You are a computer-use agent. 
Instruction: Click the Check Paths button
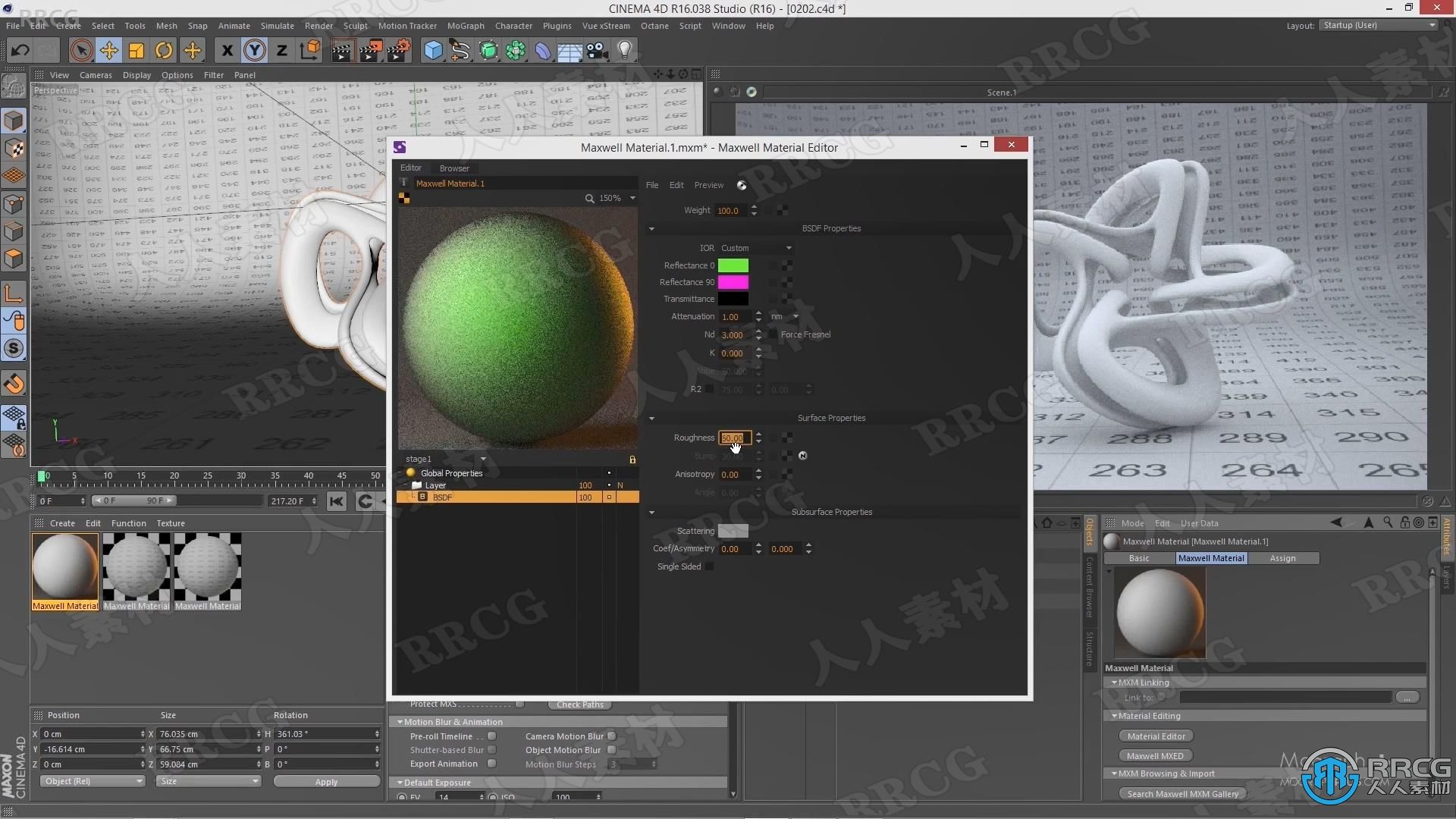click(579, 702)
